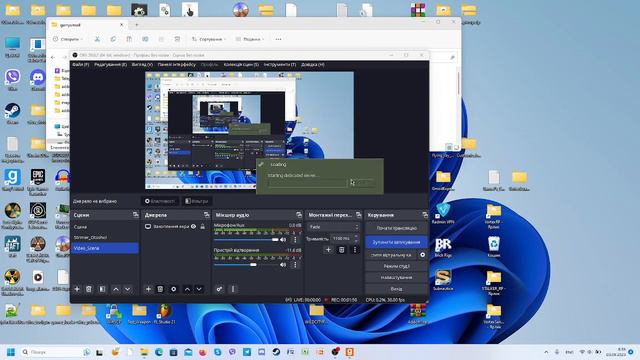This screenshot has width=640, height=360.
Task: Mute the microphone channel speaker icon
Action: (x=283, y=240)
